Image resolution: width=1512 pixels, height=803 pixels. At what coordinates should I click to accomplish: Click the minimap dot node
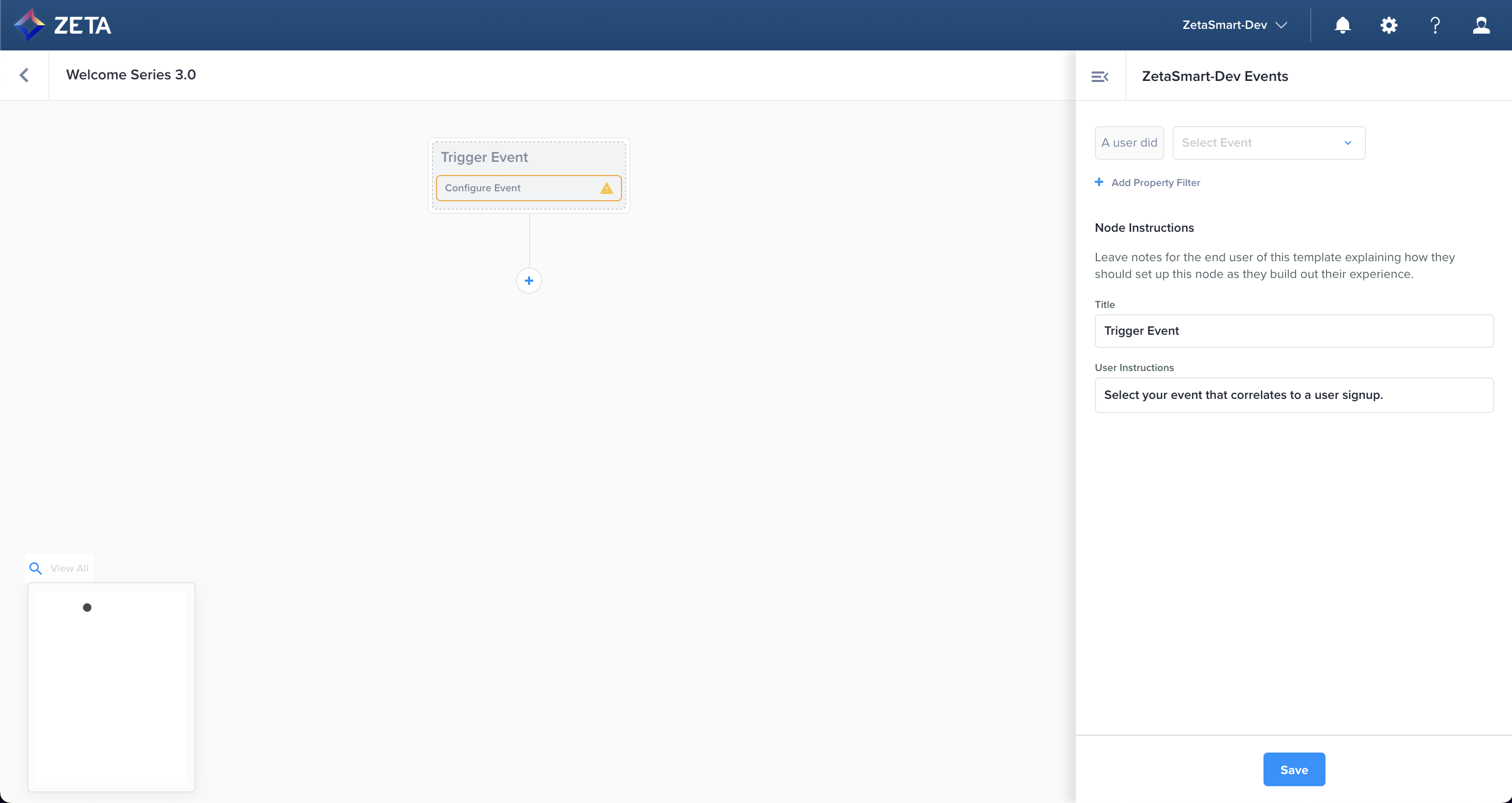point(87,608)
